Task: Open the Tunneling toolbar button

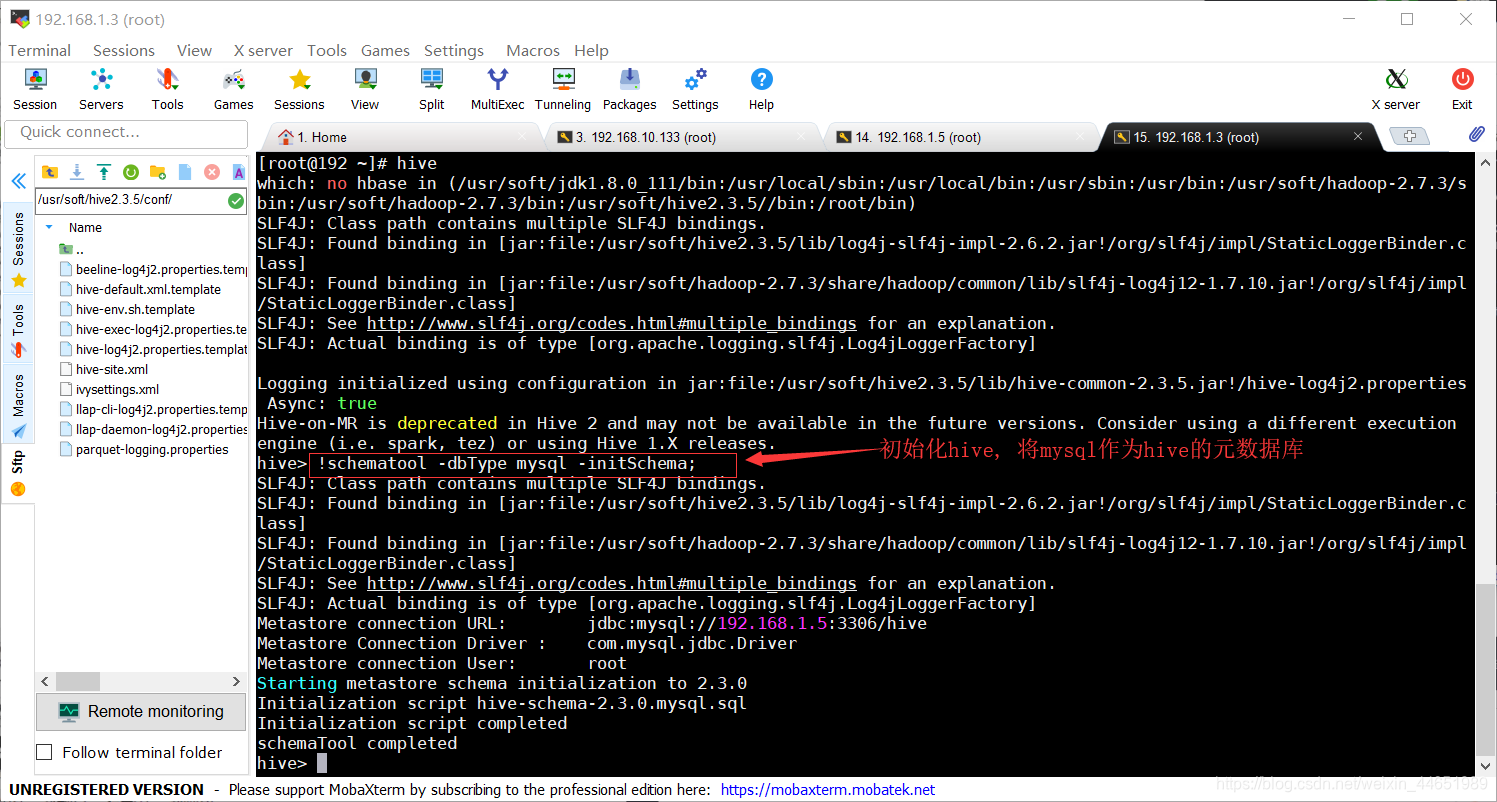Action: tap(563, 89)
